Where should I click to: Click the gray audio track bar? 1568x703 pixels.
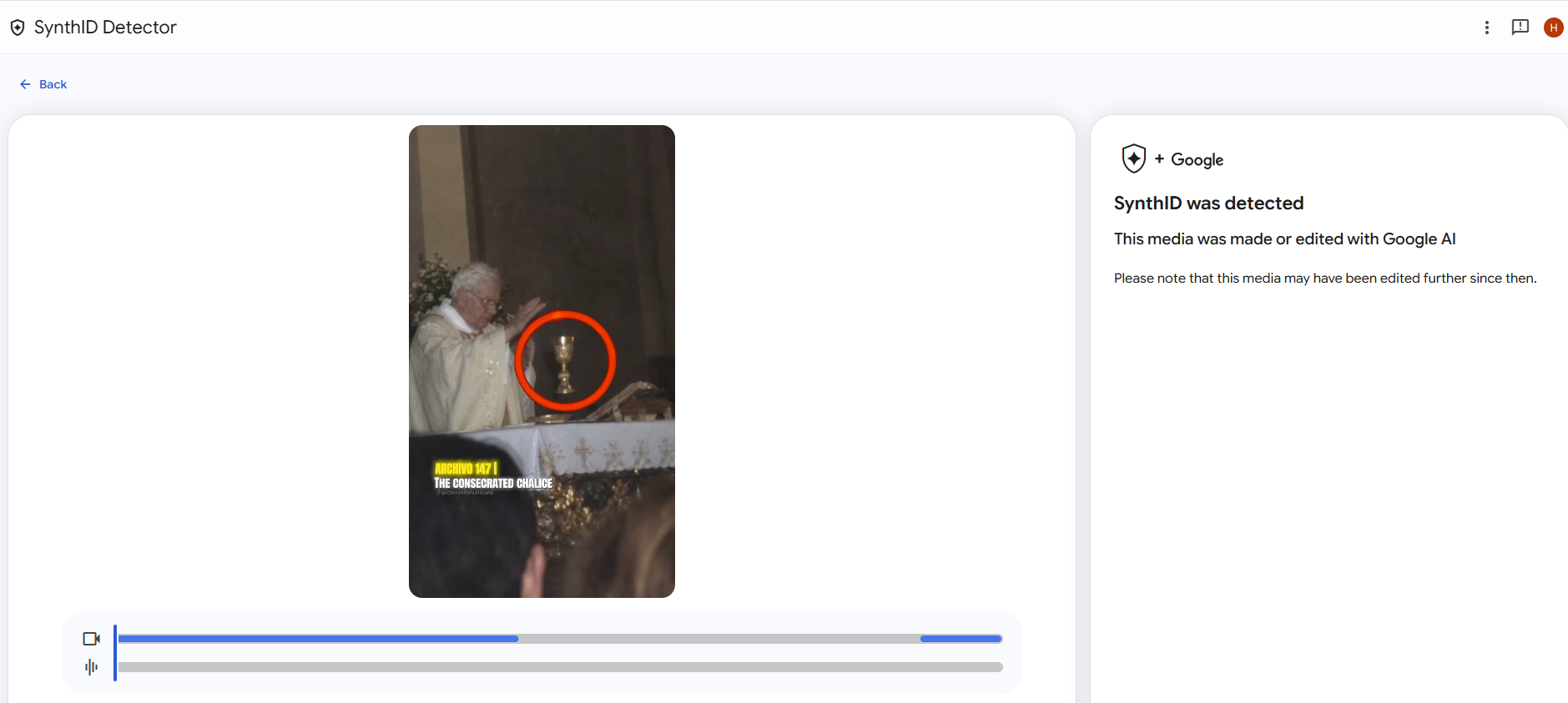pos(560,667)
